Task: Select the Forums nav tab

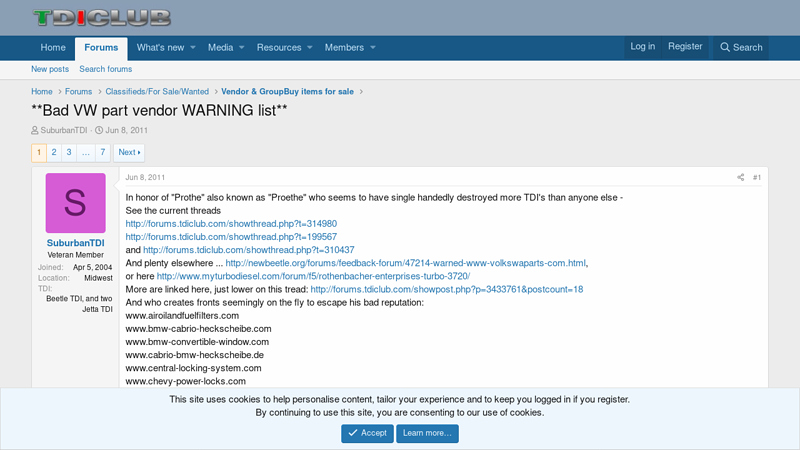Action: point(101,47)
